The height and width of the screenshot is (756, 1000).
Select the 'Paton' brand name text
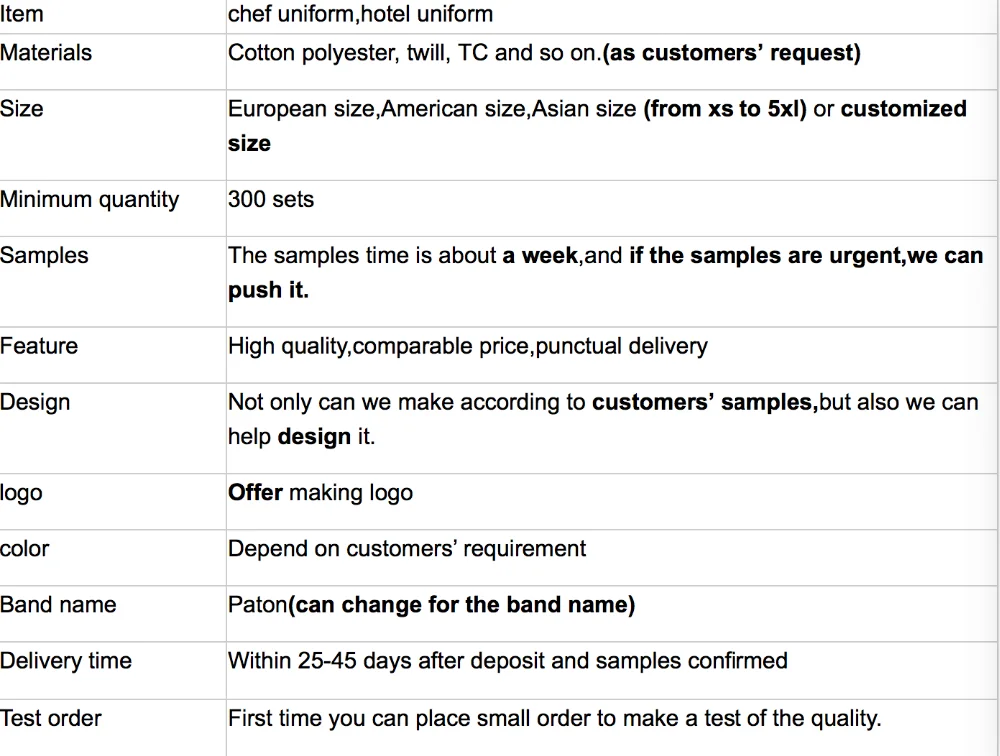tap(258, 604)
